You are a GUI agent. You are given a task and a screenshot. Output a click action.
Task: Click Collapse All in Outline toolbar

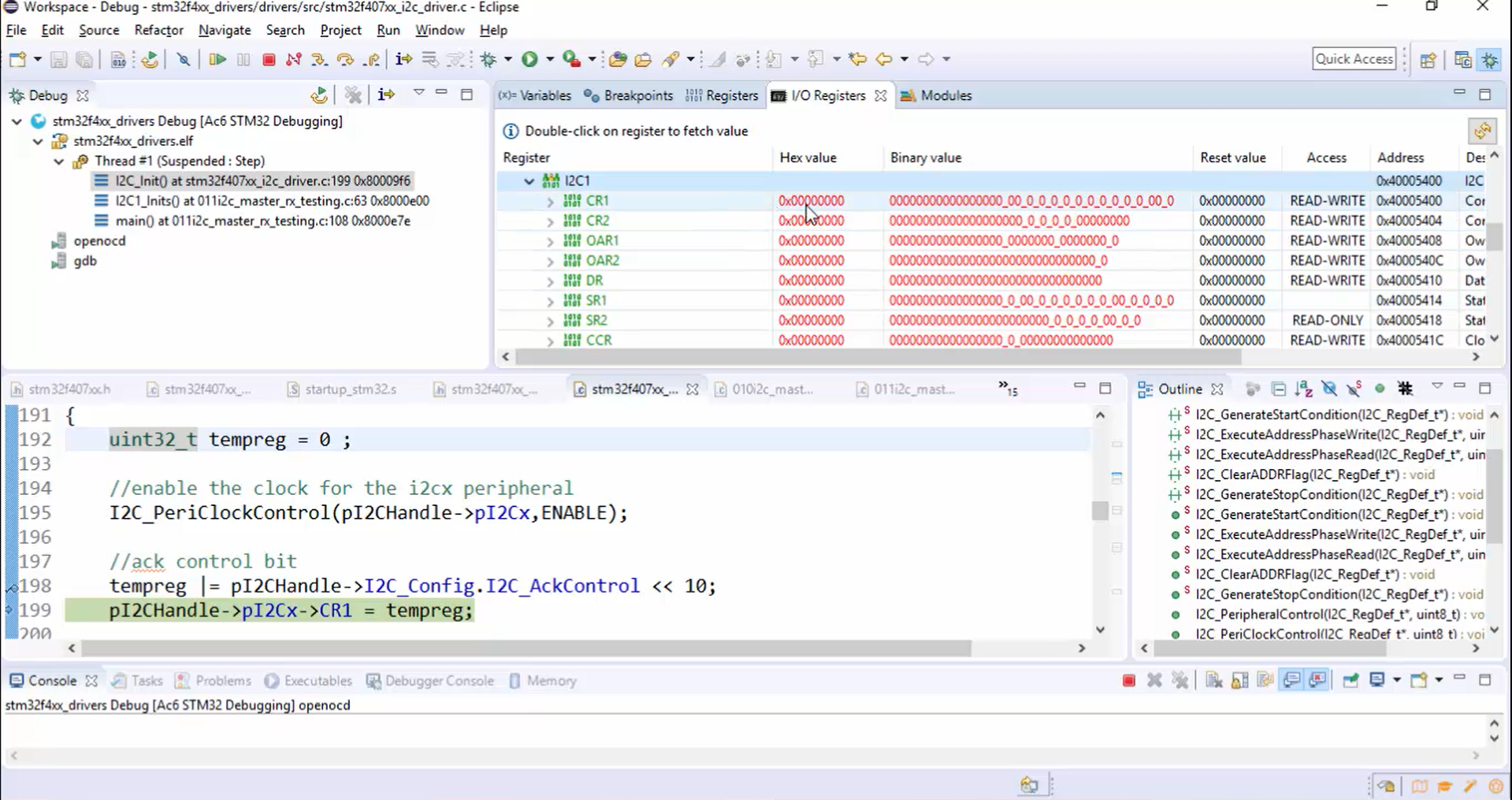click(x=1279, y=389)
